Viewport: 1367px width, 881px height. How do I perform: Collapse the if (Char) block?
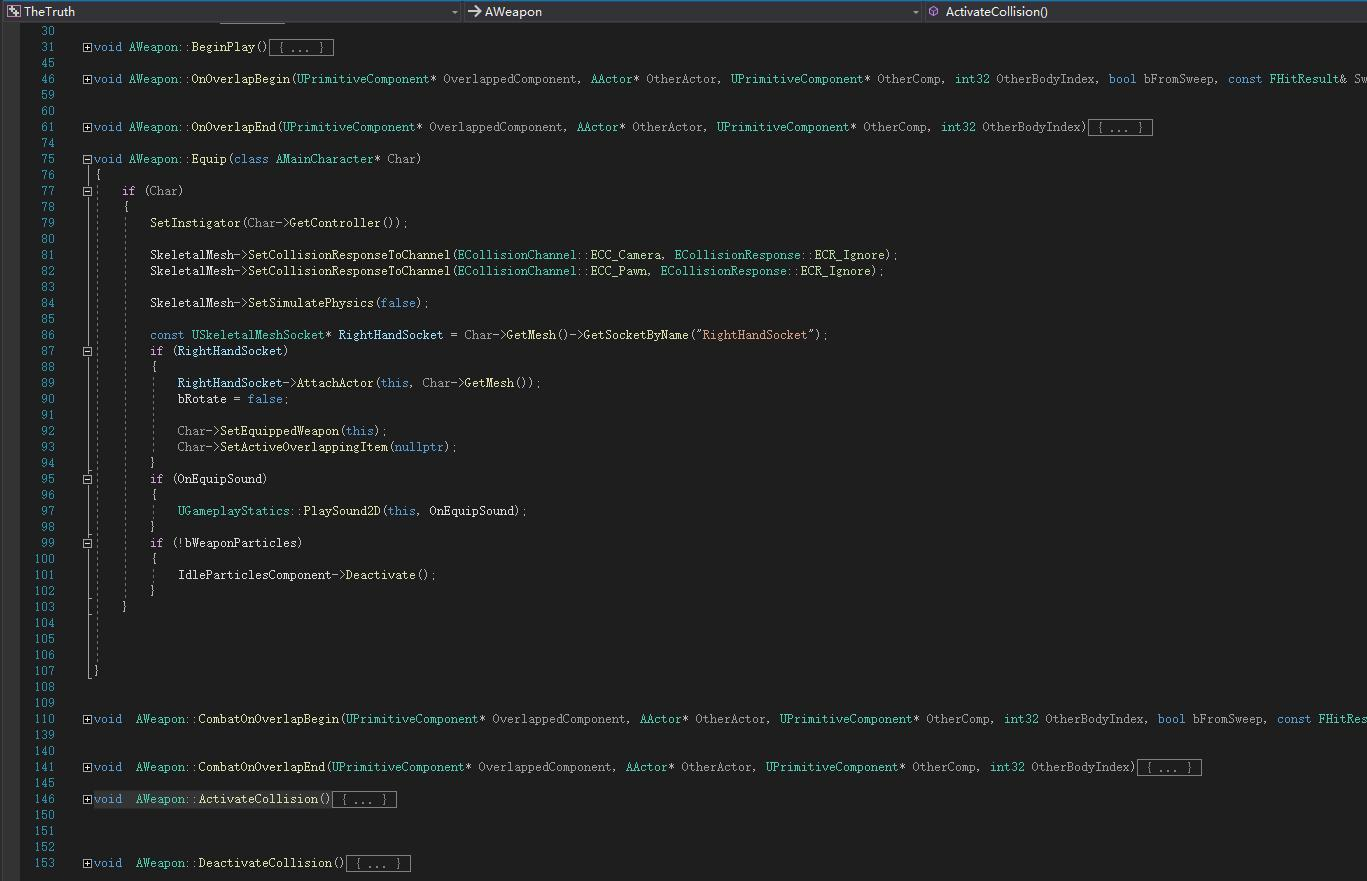[87, 191]
